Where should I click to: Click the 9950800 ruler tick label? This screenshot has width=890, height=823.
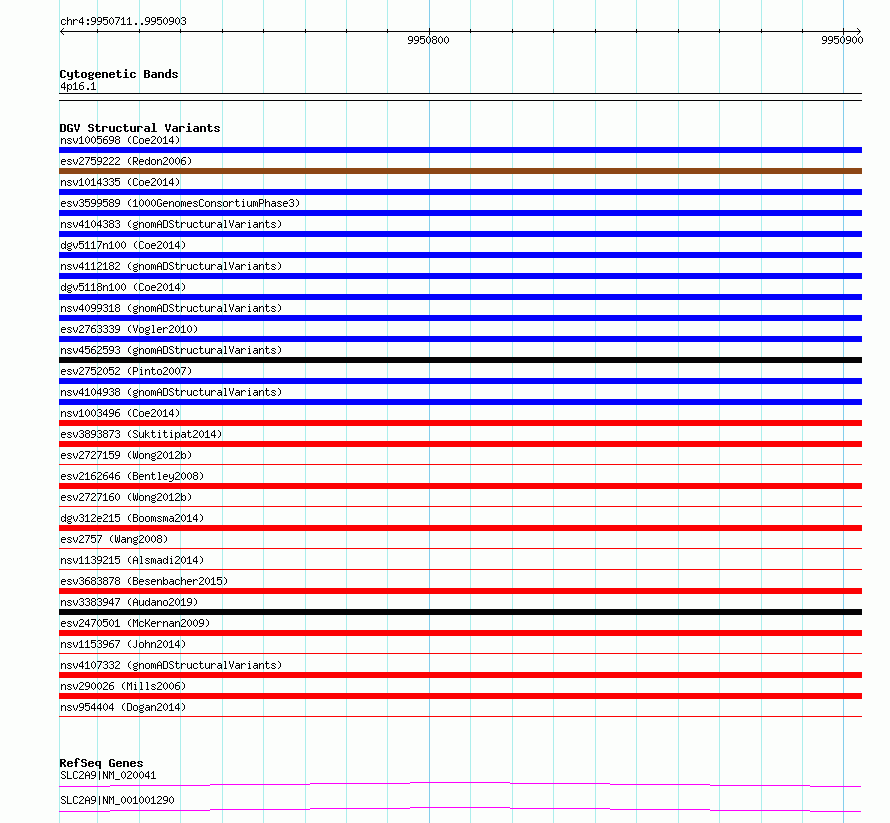point(428,40)
